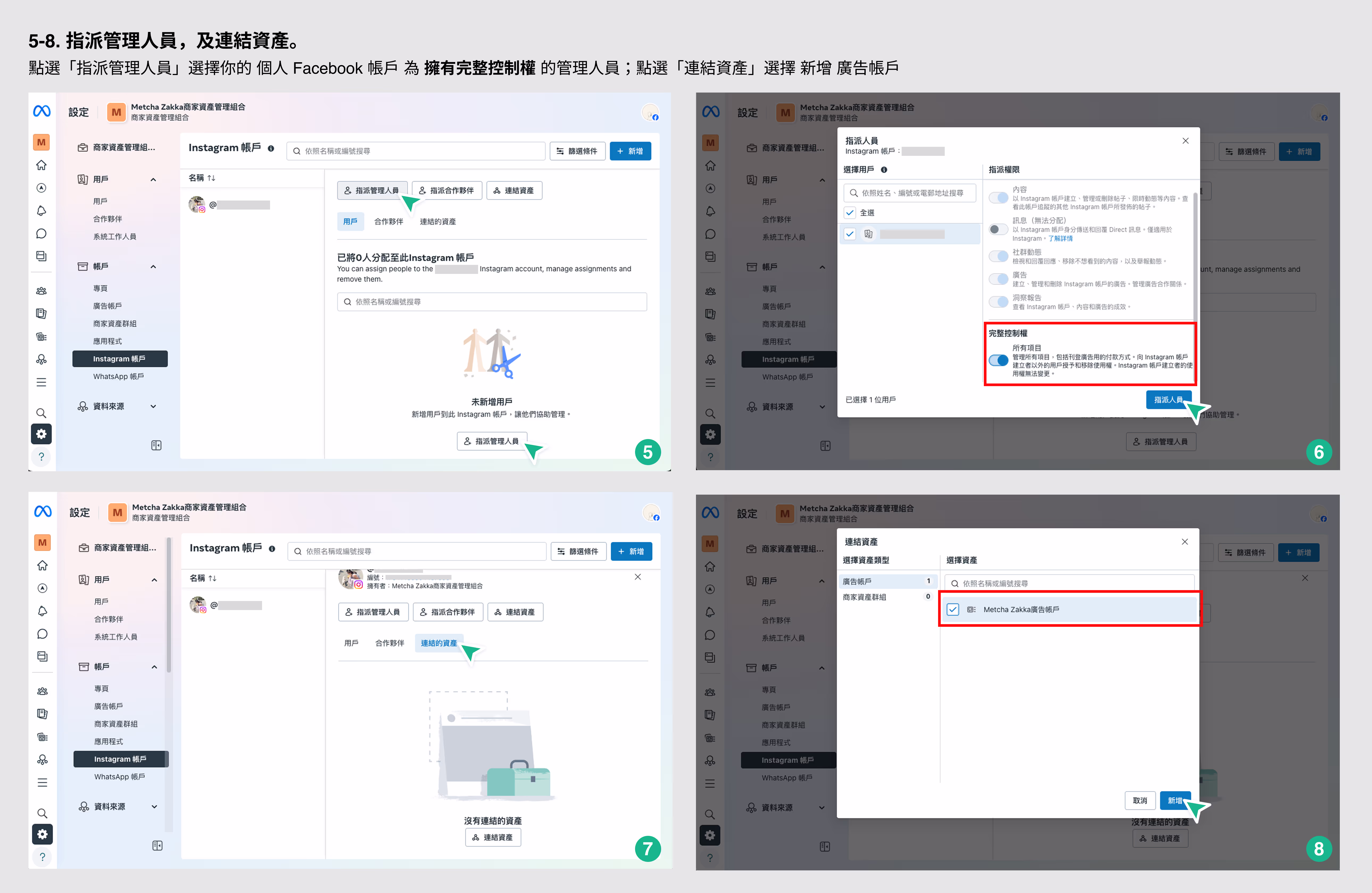This screenshot has height=893, width=1372.
Task: Open the hamburger menu icon in step 5 sidebar
Action: click(x=42, y=383)
